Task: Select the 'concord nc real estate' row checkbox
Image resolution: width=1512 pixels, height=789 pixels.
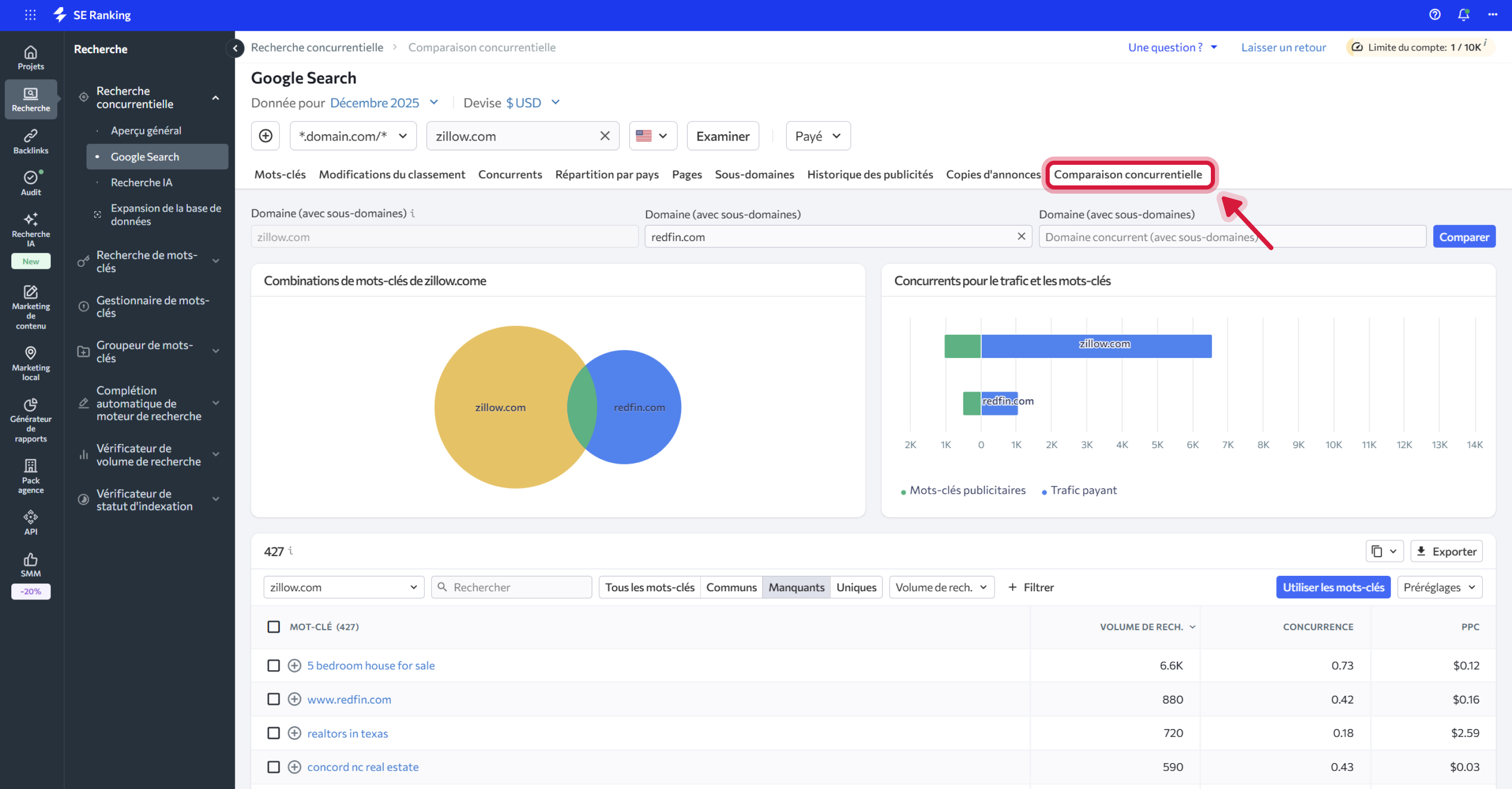Action: coord(273,767)
